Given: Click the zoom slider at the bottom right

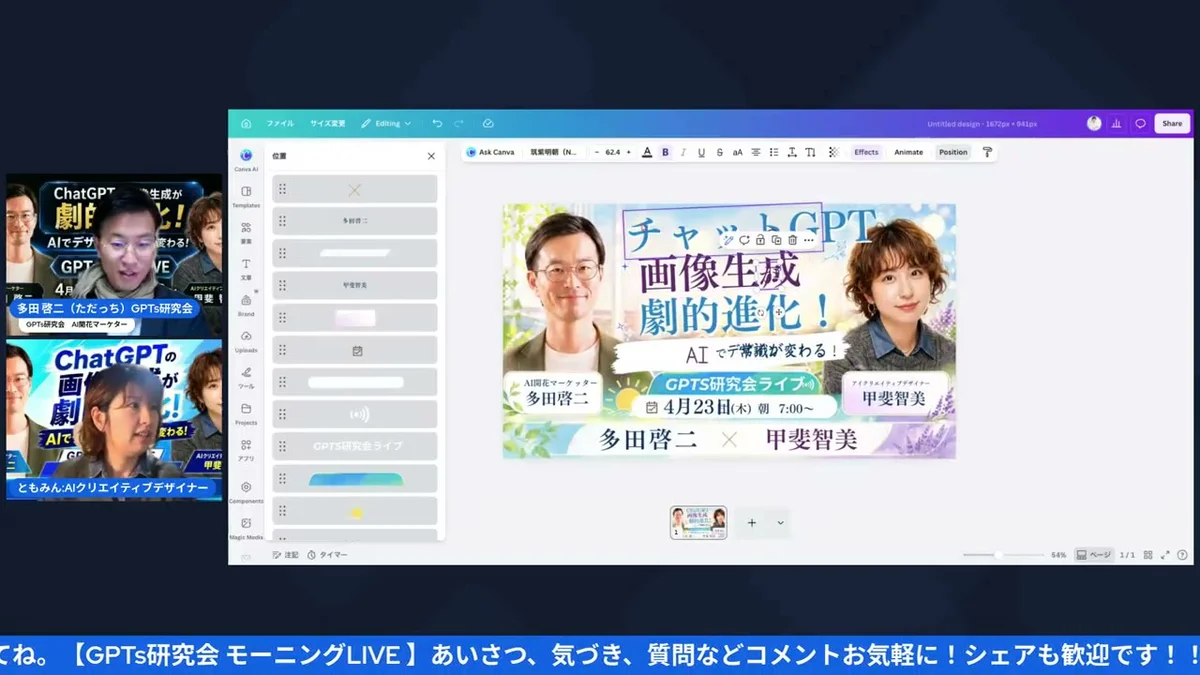Looking at the screenshot, I should tap(1000, 554).
